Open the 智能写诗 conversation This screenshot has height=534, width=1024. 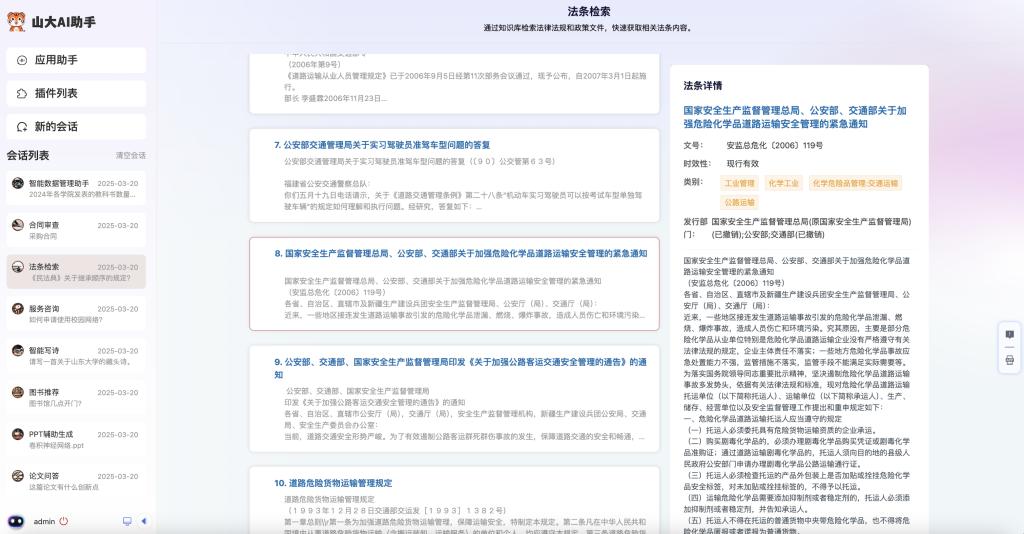76,355
